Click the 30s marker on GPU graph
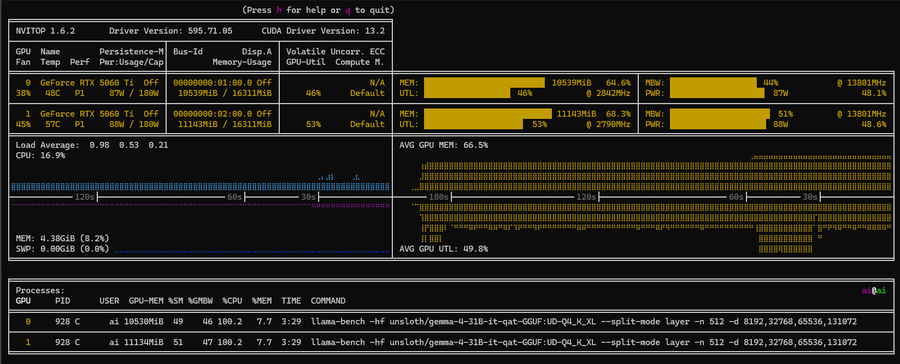This screenshot has width=900, height=364. pyautogui.click(x=810, y=196)
